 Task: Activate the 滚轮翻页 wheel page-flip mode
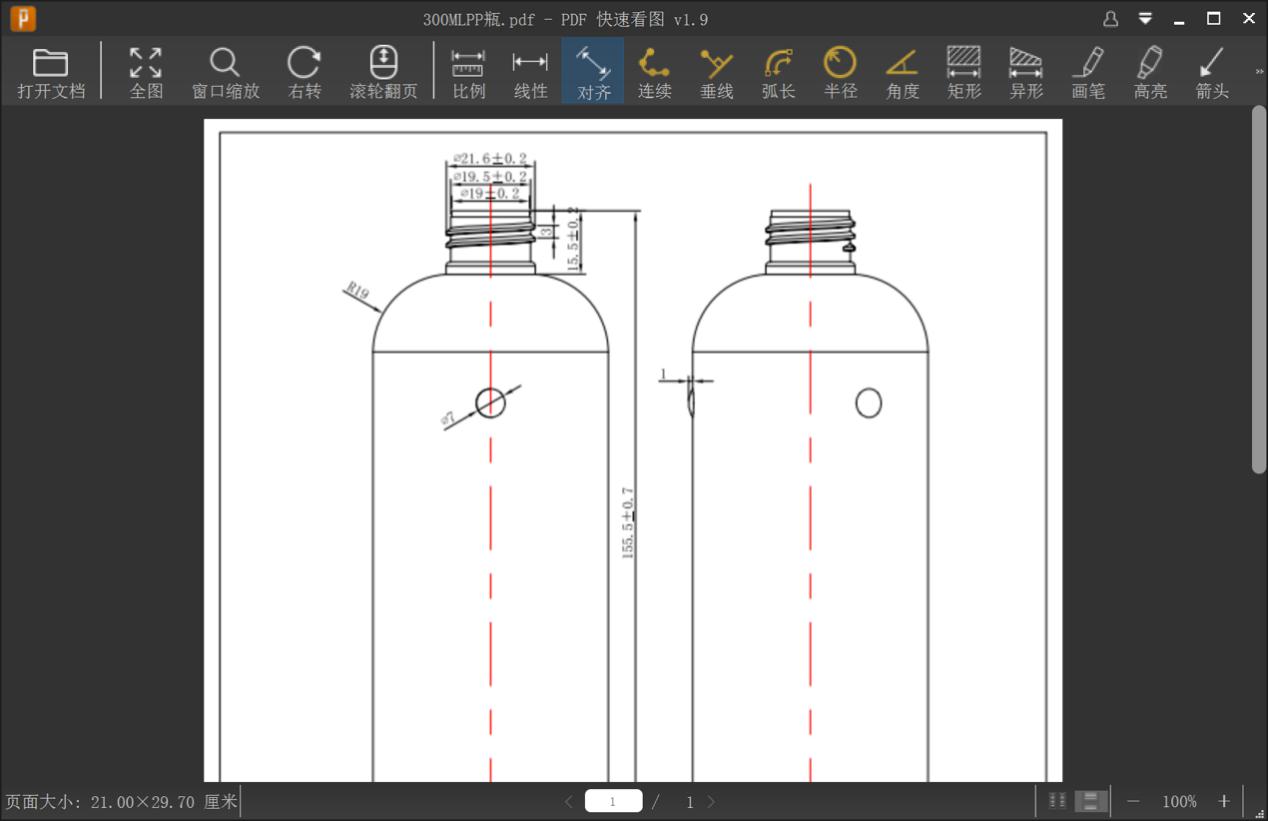pyautogui.click(x=383, y=70)
